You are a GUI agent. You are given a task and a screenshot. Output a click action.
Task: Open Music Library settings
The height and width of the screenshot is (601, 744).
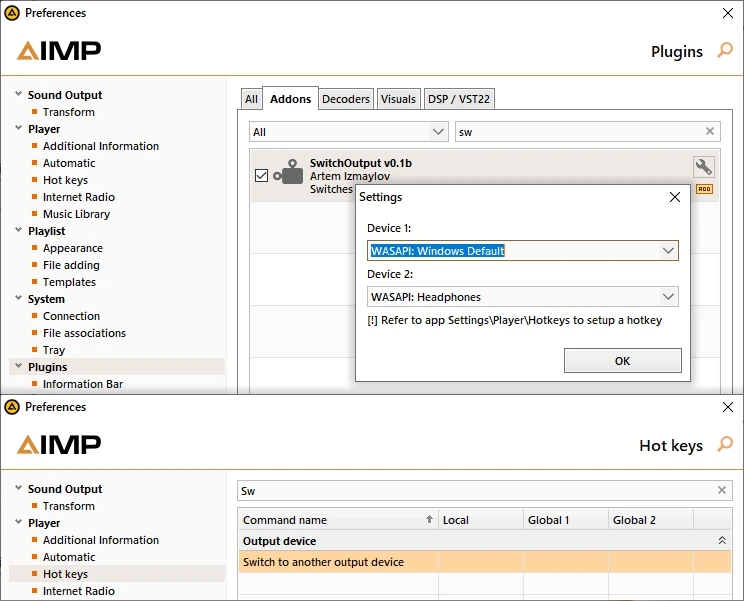click(x=76, y=214)
